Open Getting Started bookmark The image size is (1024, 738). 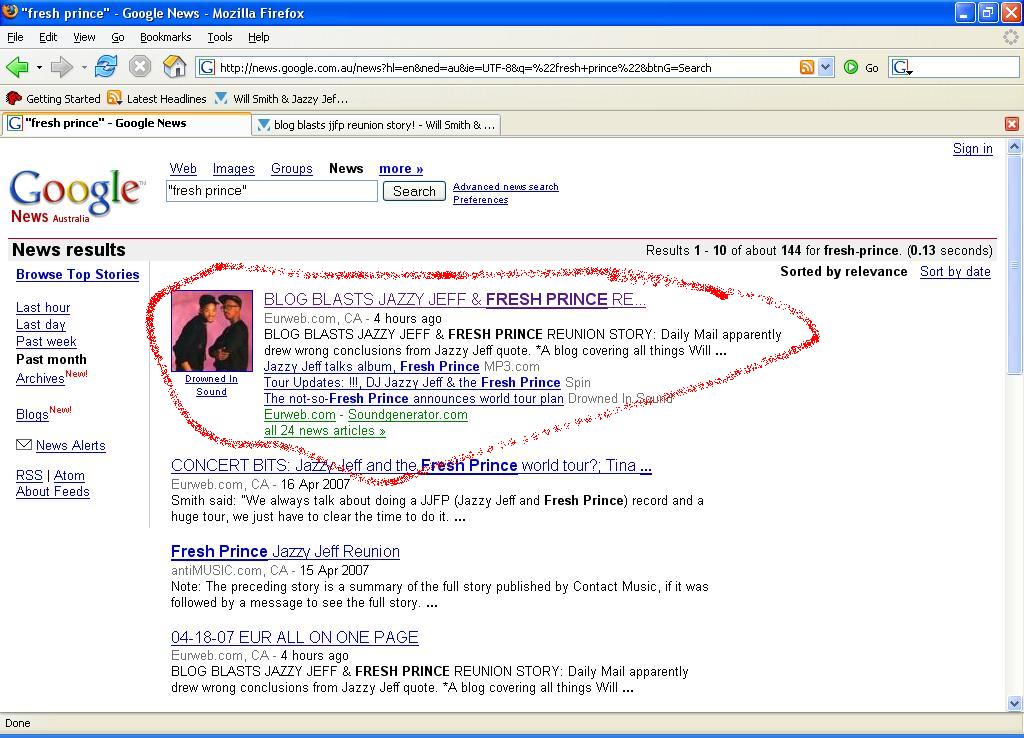pyautogui.click(x=53, y=99)
